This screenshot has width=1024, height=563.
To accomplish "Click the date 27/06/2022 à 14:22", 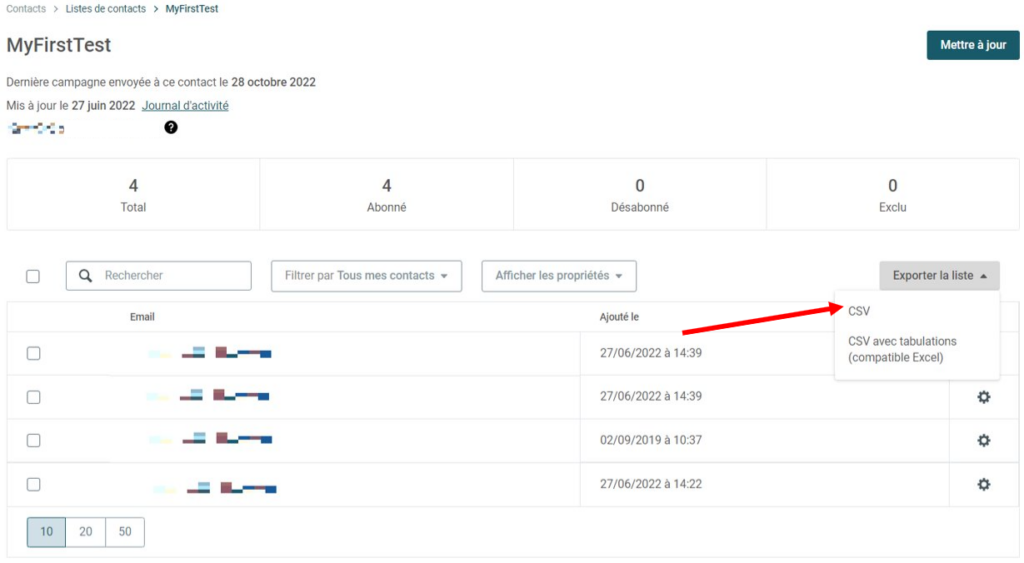I will (651, 484).
